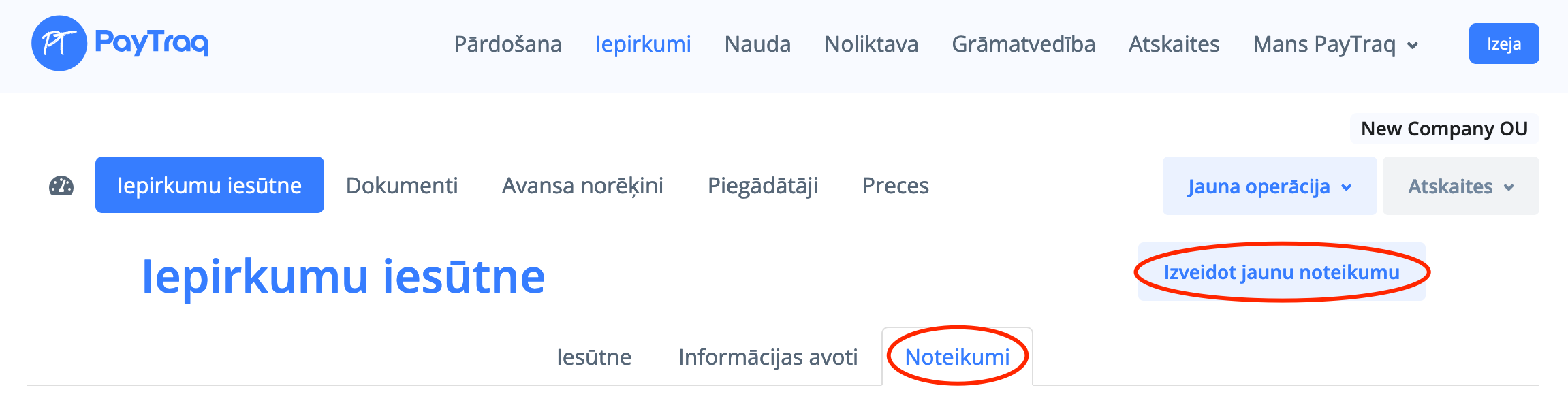Click the PayTraq round logo icon
This screenshot has height=407, width=1568.
(59, 44)
